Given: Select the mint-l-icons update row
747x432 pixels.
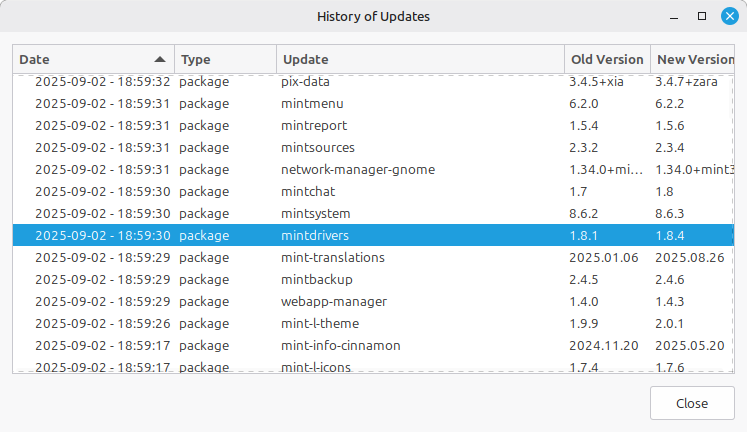Looking at the screenshot, I should tap(373, 366).
